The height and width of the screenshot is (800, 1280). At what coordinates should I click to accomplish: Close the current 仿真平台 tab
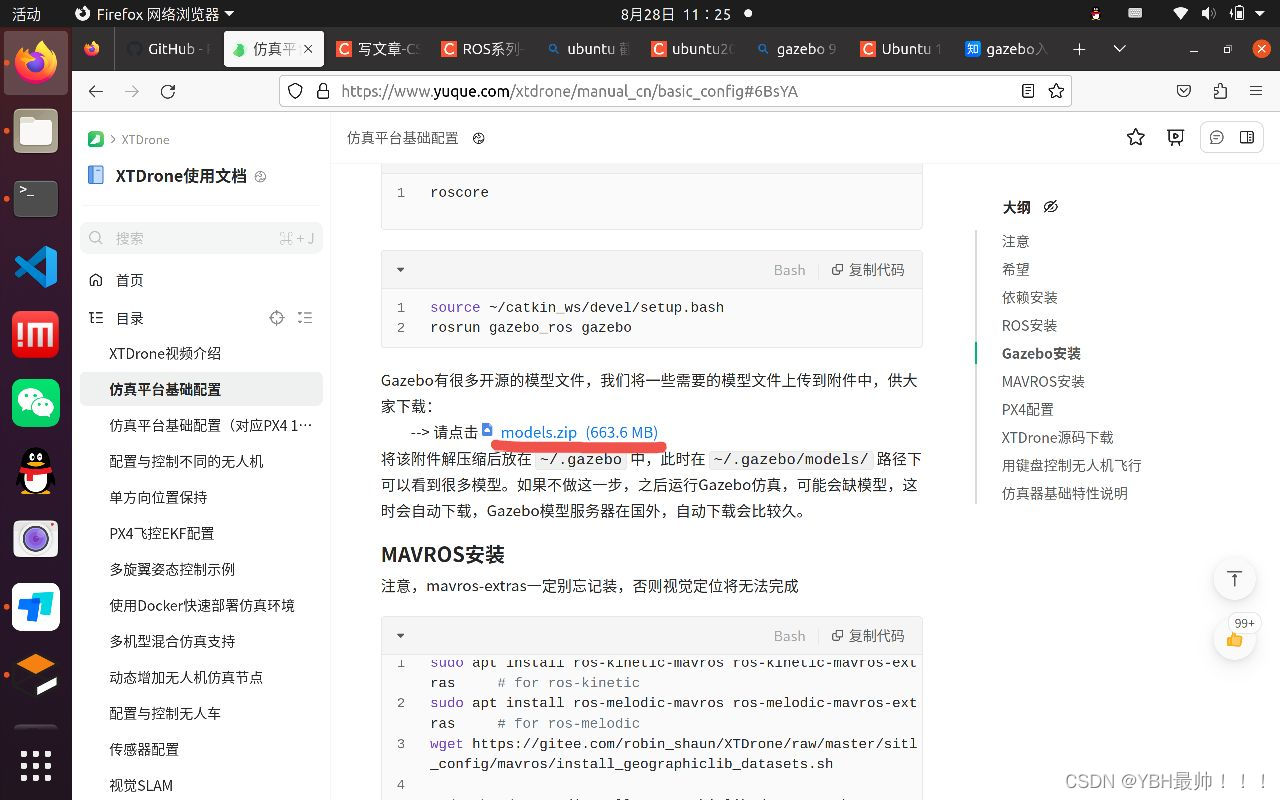pos(308,48)
